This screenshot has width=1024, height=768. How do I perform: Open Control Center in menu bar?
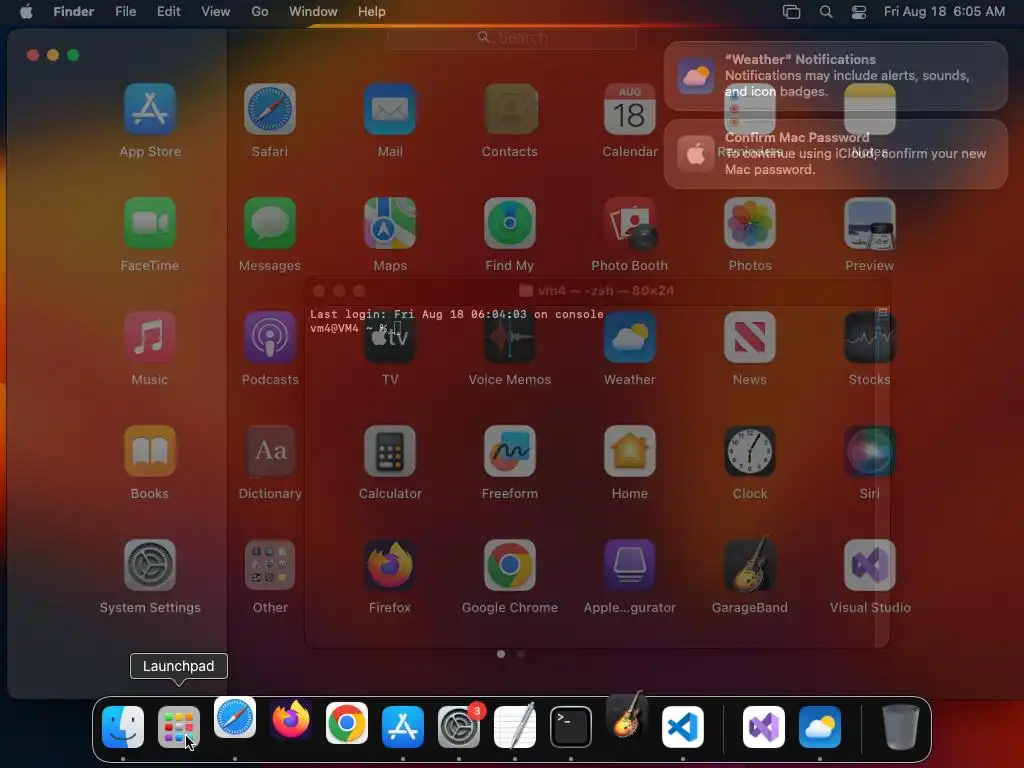point(859,11)
